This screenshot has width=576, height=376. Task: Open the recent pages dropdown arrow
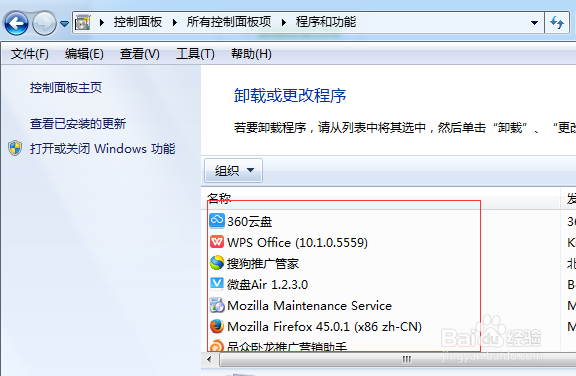[x=64, y=24]
